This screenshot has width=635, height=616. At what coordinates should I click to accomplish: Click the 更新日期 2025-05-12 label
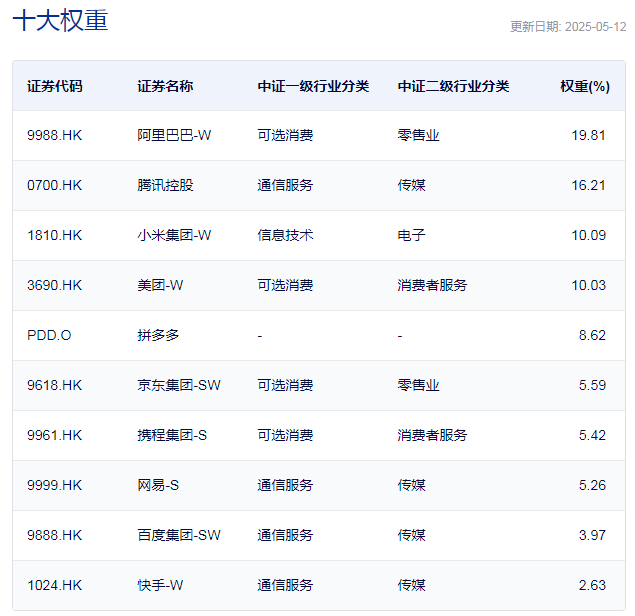[567, 27]
